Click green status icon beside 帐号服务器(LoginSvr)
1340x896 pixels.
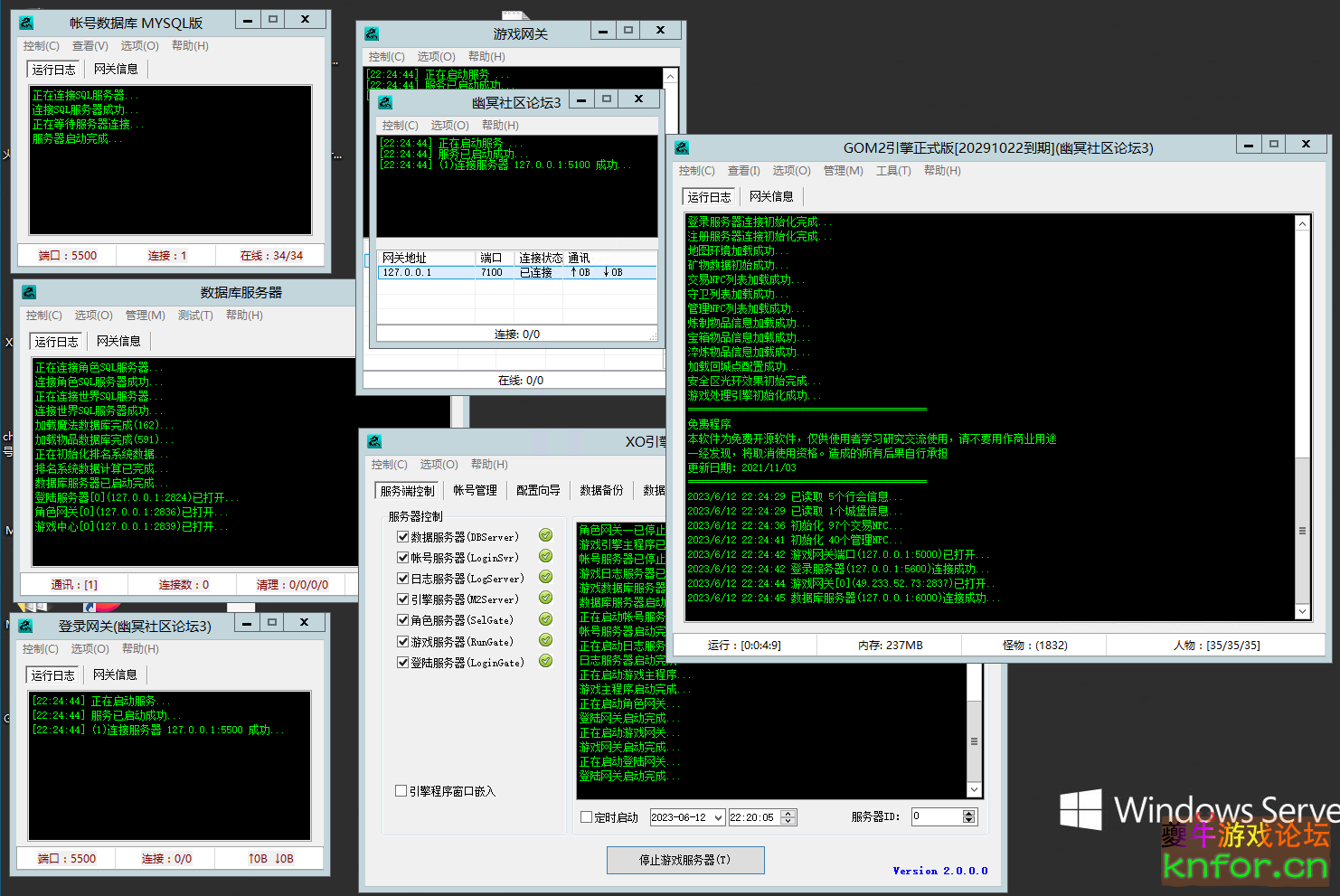(545, 556)
